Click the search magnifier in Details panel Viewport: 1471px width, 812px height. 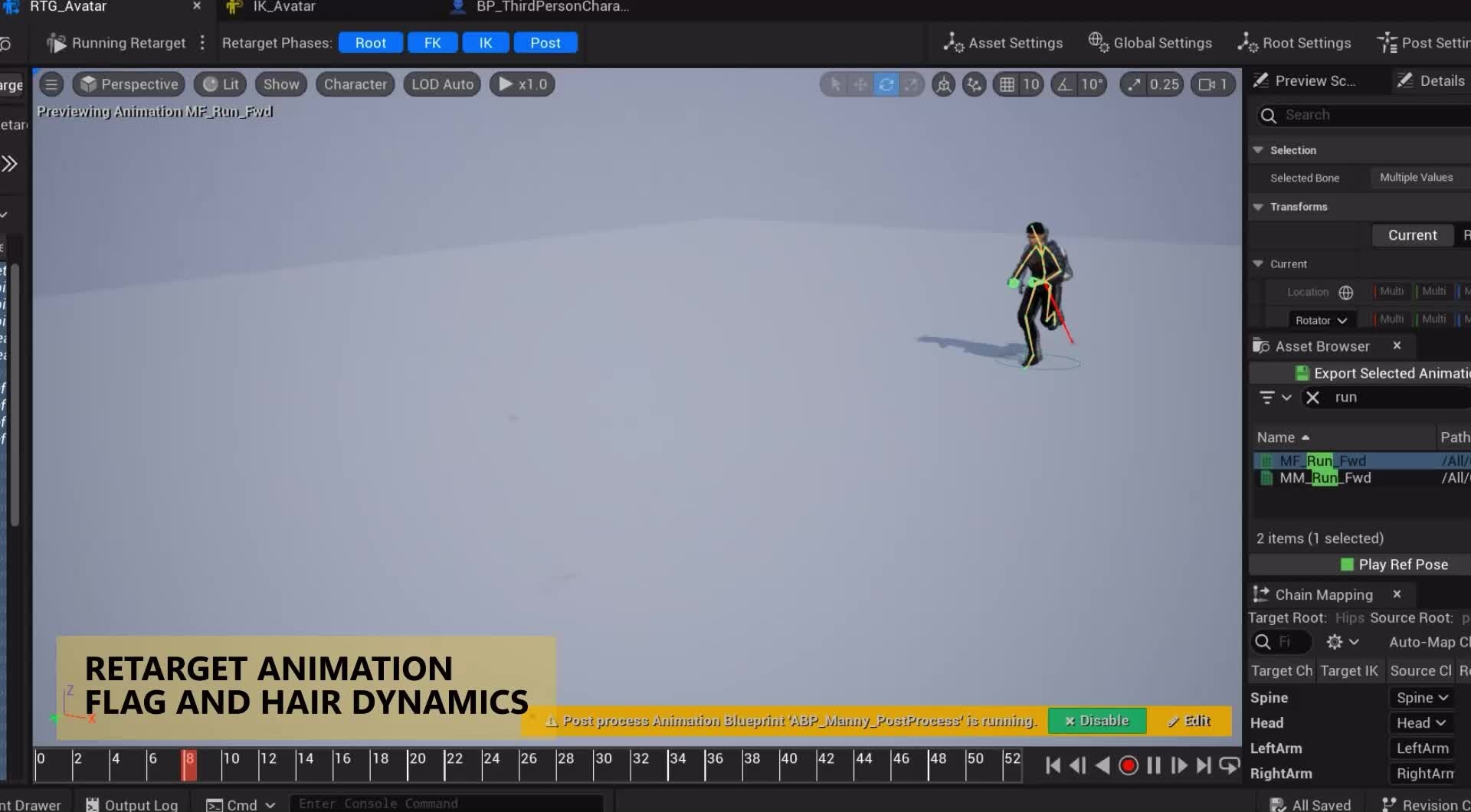pyautogui.click(x=1270, y=115)
